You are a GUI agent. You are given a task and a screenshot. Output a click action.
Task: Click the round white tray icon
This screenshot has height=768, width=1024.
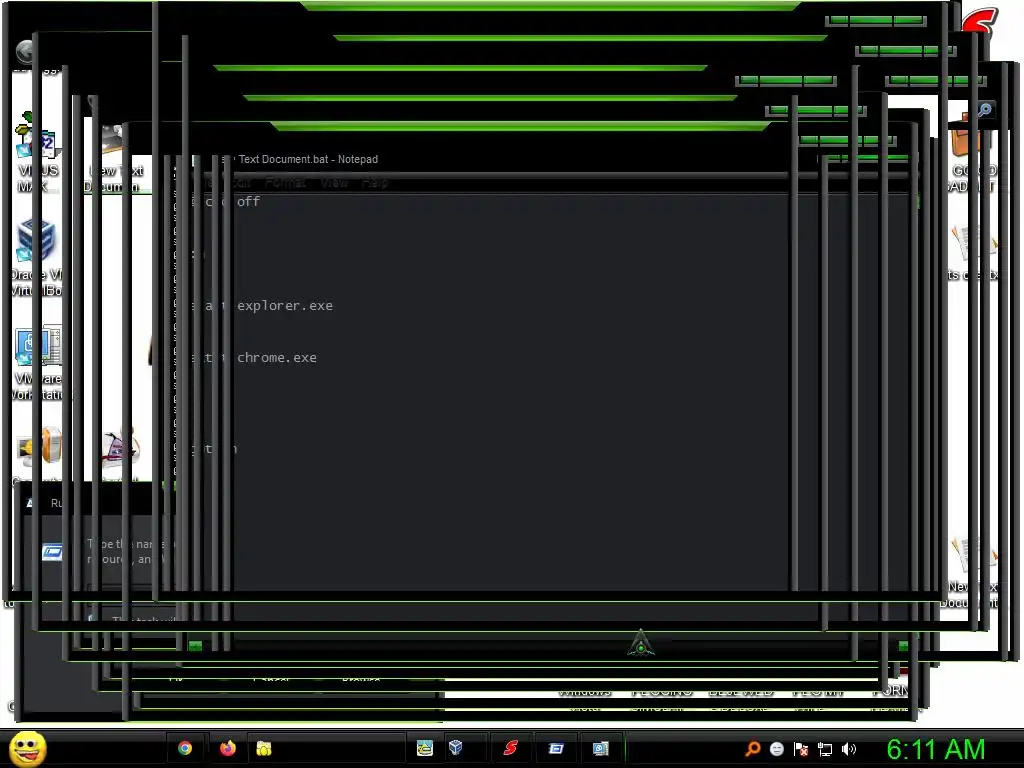776,749
